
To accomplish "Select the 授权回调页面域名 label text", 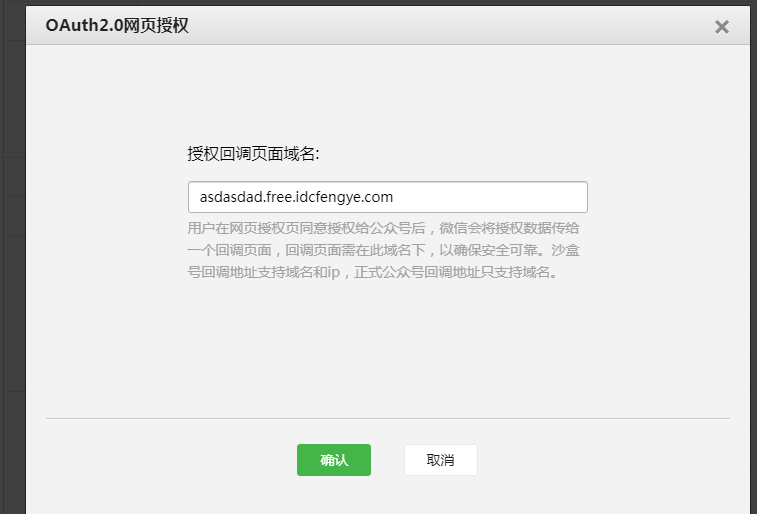I will pyautogui.click(x=253, y=154).
